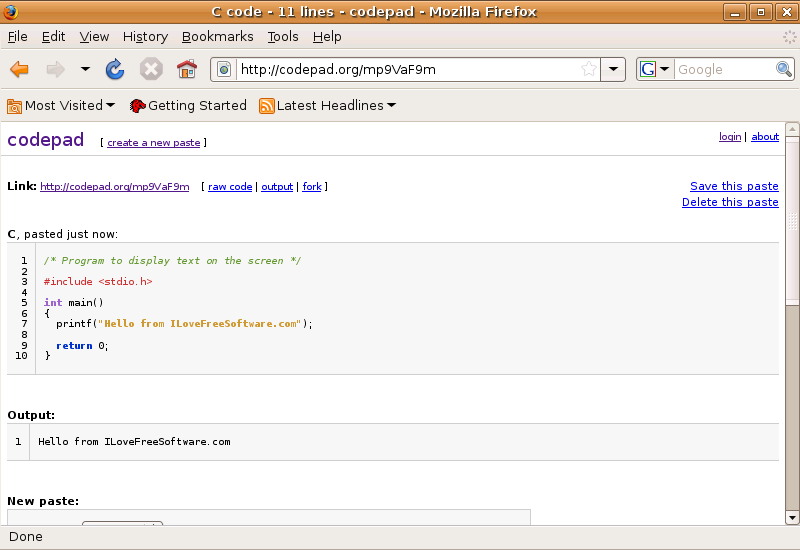This screenshot has height=550, width=800.
Task: Click the 'fork' link
Action: pos(312,187)
